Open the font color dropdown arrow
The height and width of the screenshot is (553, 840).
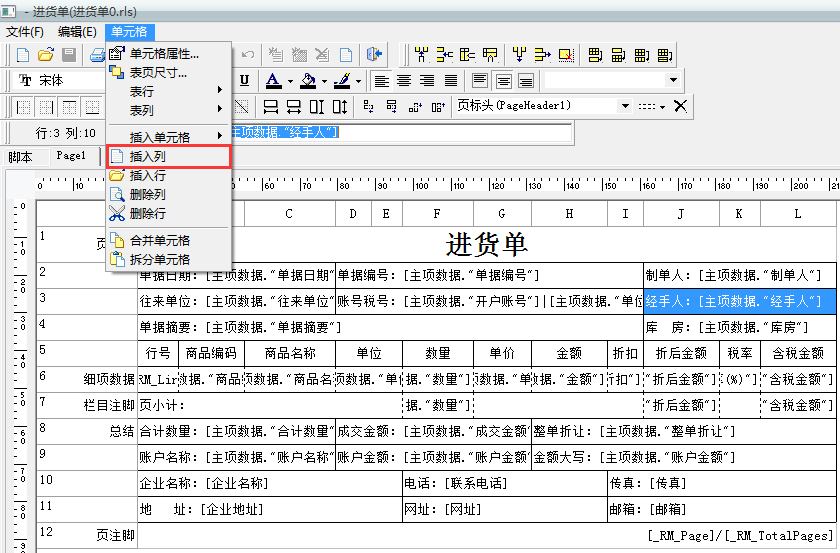(290, 81)
